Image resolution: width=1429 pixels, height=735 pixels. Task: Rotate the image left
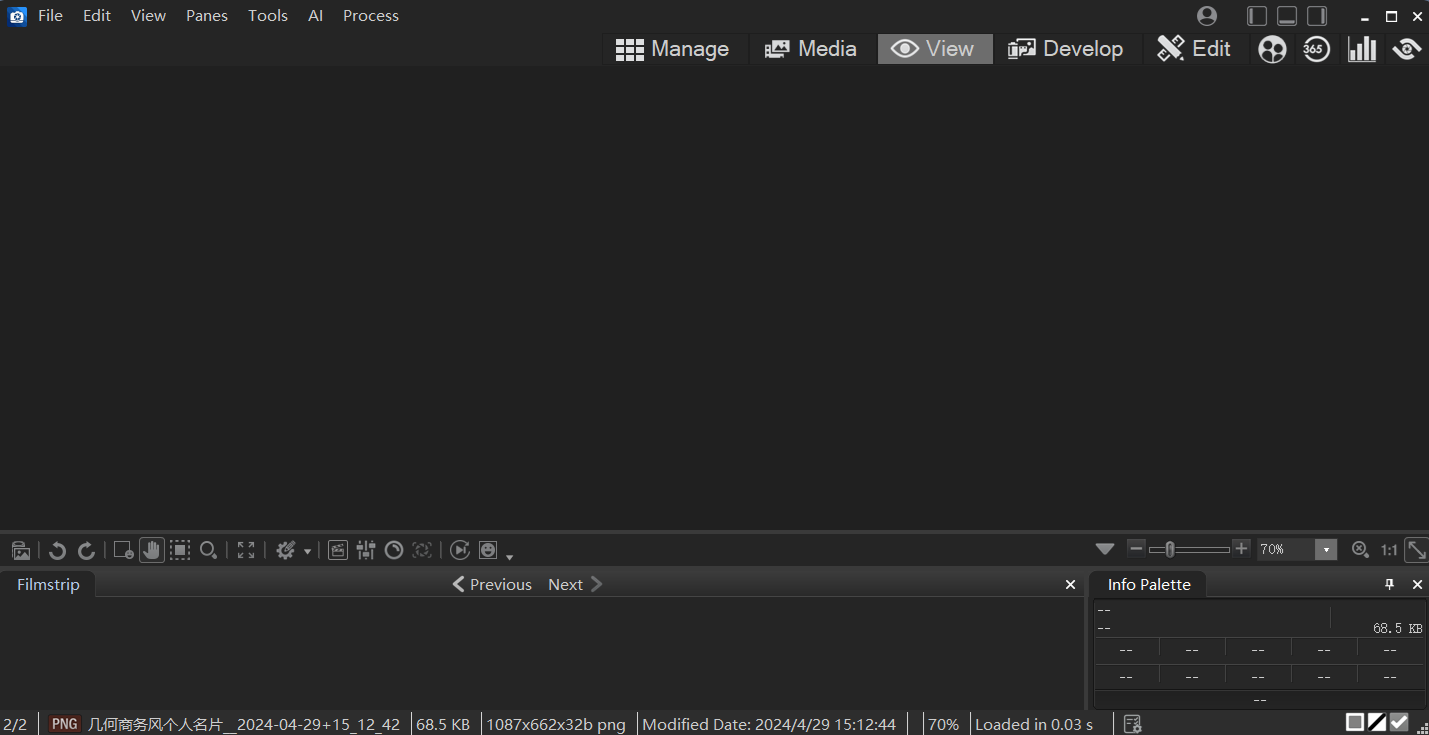57,550
